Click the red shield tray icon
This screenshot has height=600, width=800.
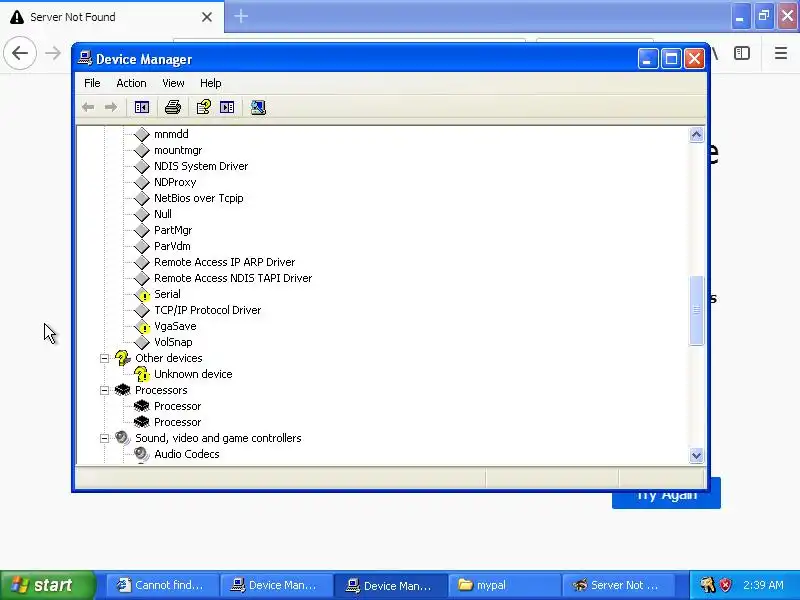click(726, 585)
